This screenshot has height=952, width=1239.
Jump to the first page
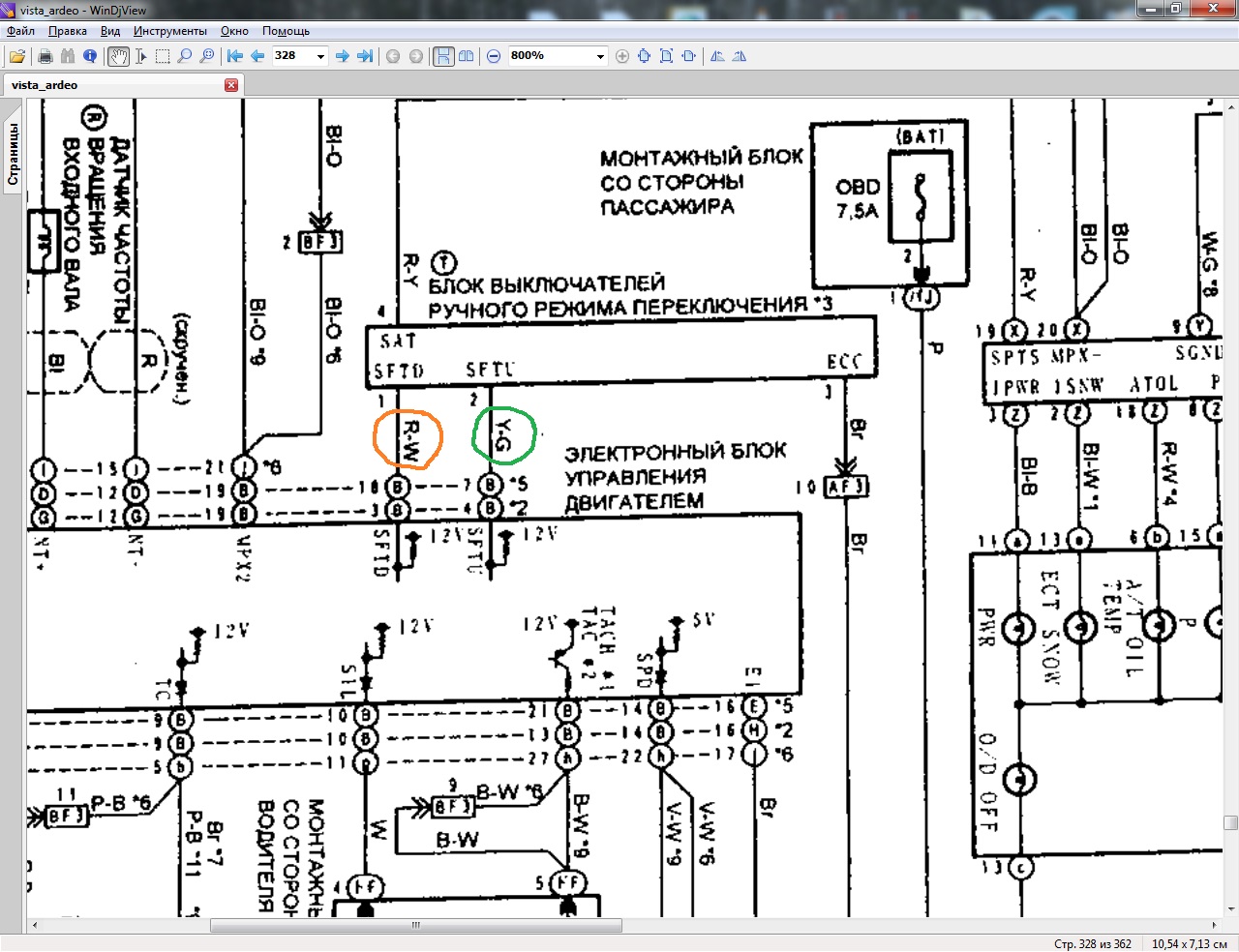234,56
